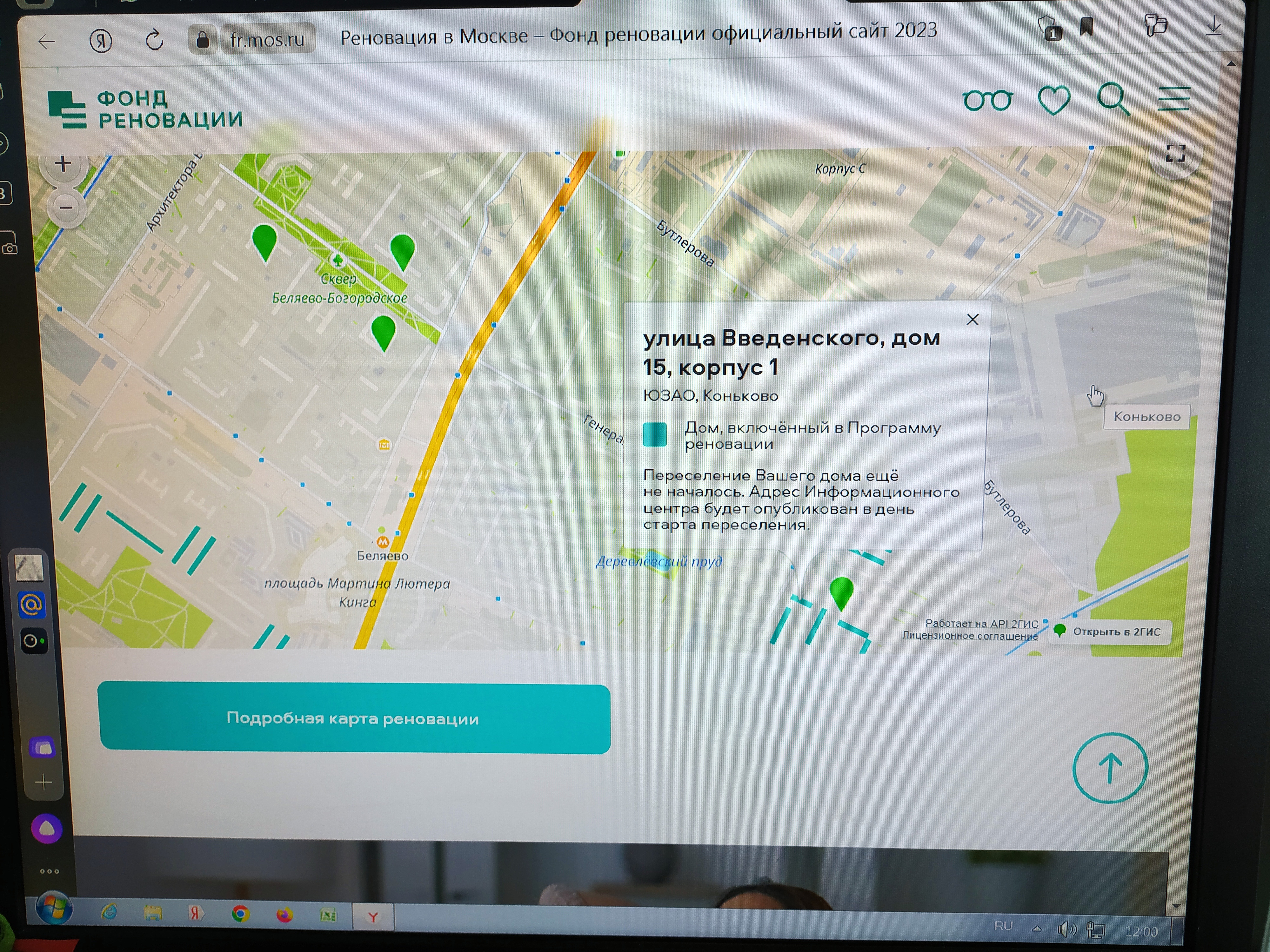Open site search with the magnifier icon
The height and width of the screenshot is (952, 1270).
(1113, 99)
